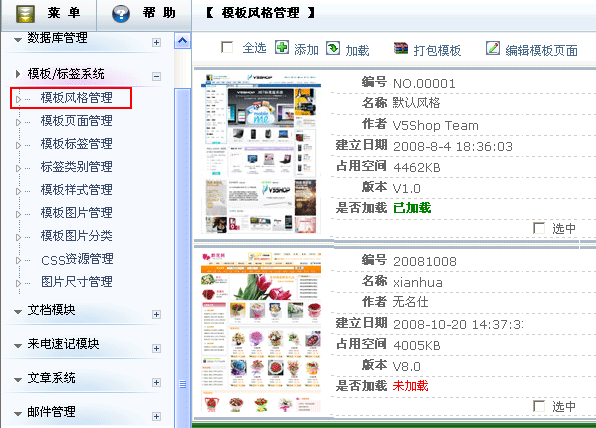596x428 pixels.
Task: Click the scroll-up arrow of sidebar scrollbar
Action: pos(182,40)
